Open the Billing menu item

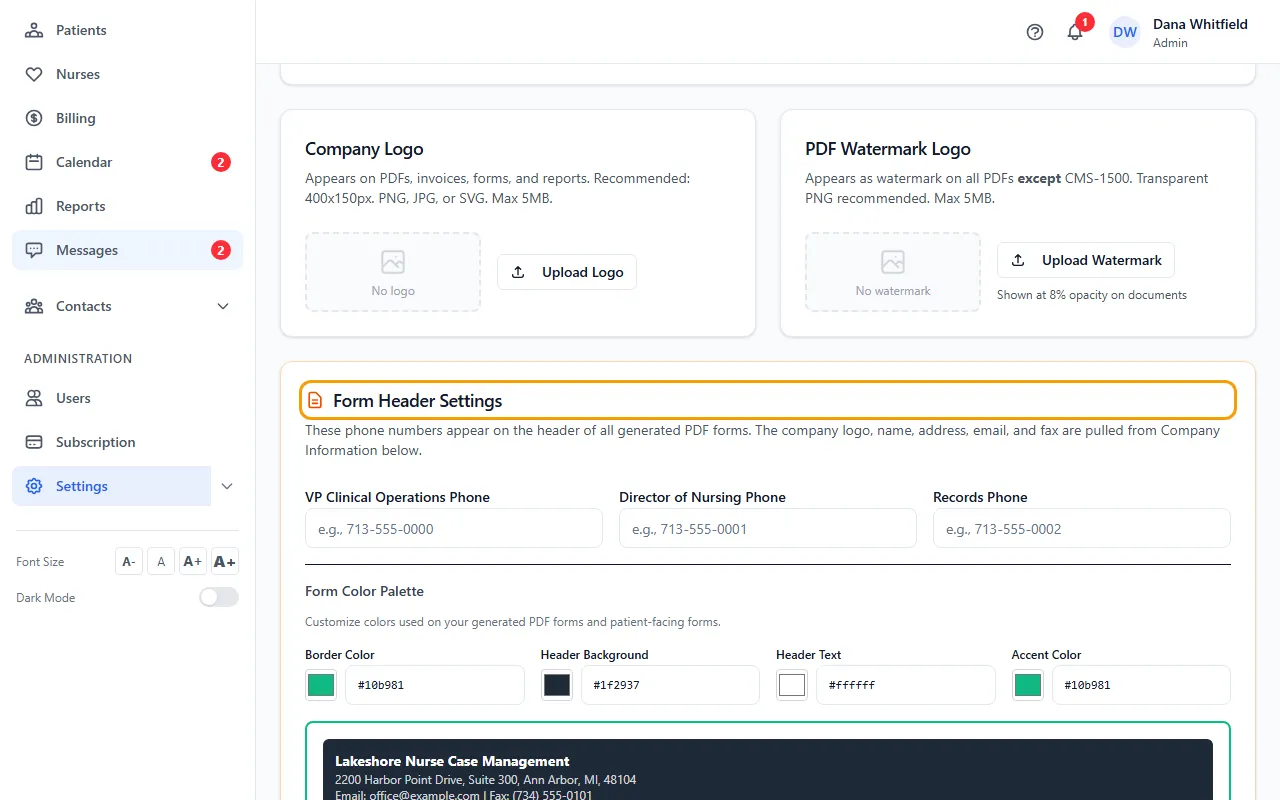click(x=127, y=118)
